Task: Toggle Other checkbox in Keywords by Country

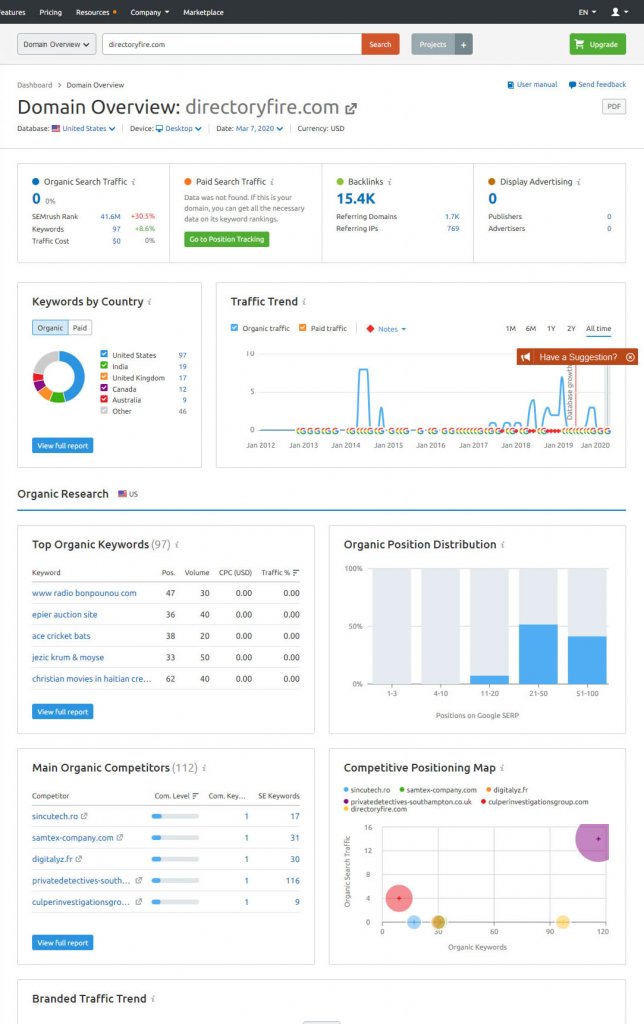Action: [x=104, y=411]
